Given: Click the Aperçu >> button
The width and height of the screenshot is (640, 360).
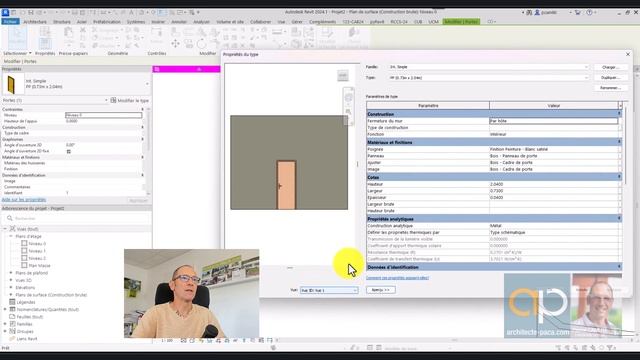Looking at the screenshot, I should click(380, 290).
